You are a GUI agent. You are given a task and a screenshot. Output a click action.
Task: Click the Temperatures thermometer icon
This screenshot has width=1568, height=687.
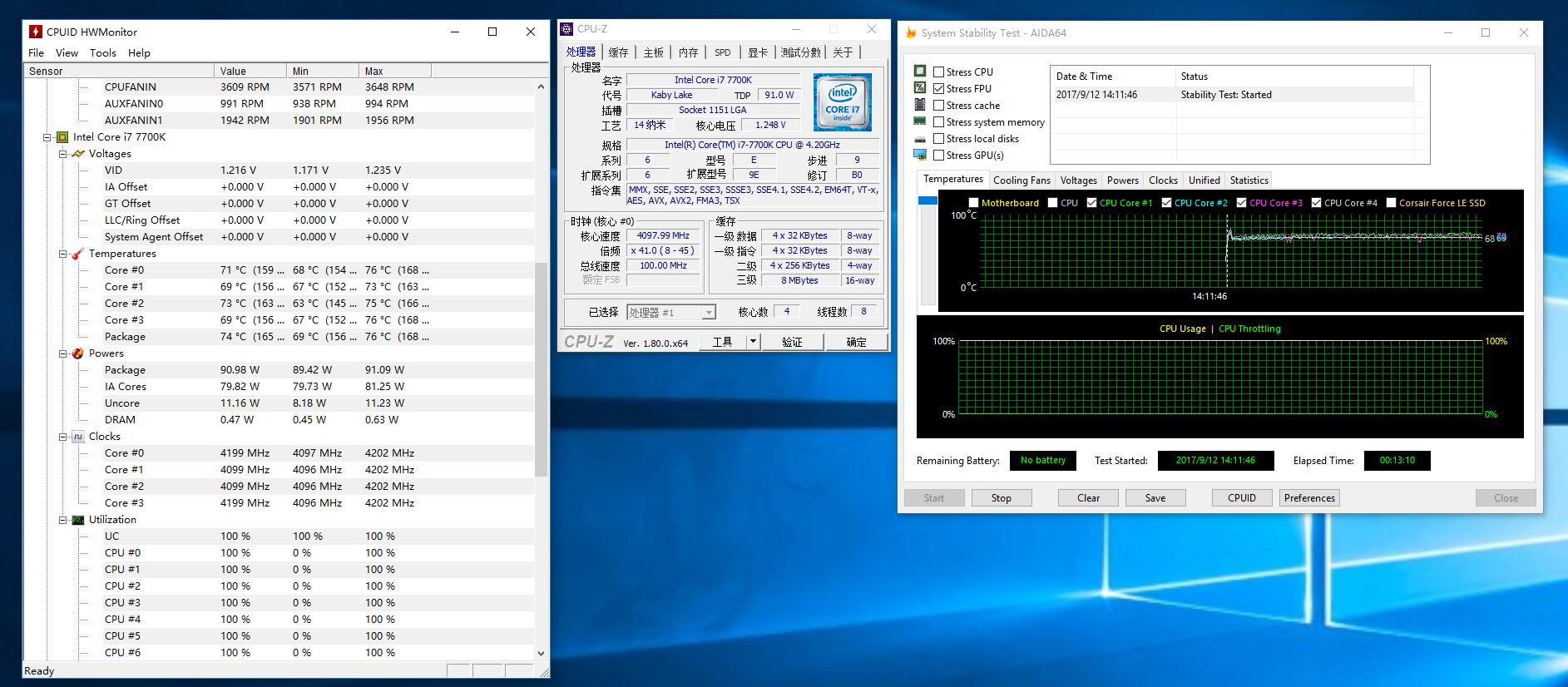click(78, 254)
